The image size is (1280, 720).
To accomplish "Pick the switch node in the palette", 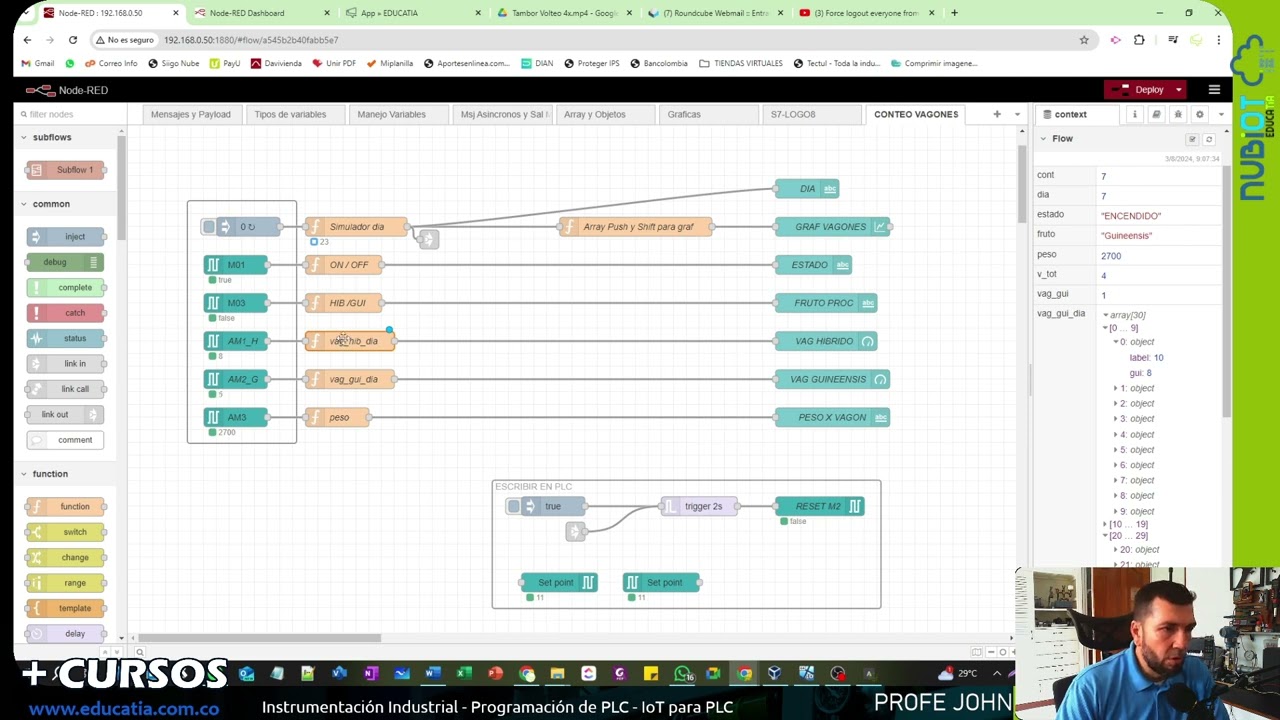I will pos(65,532).
